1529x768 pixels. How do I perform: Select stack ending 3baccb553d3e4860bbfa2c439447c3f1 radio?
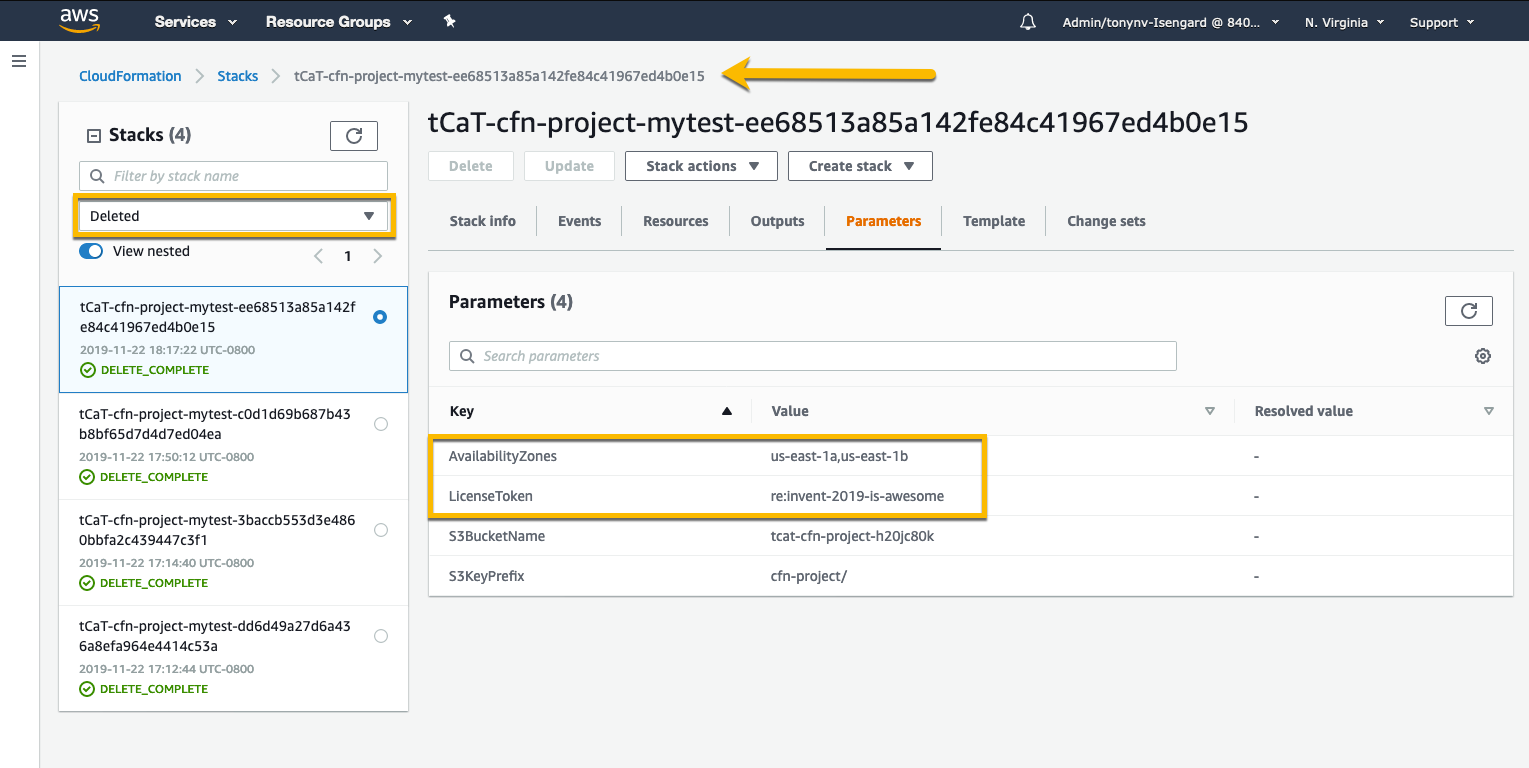(380, 530)
